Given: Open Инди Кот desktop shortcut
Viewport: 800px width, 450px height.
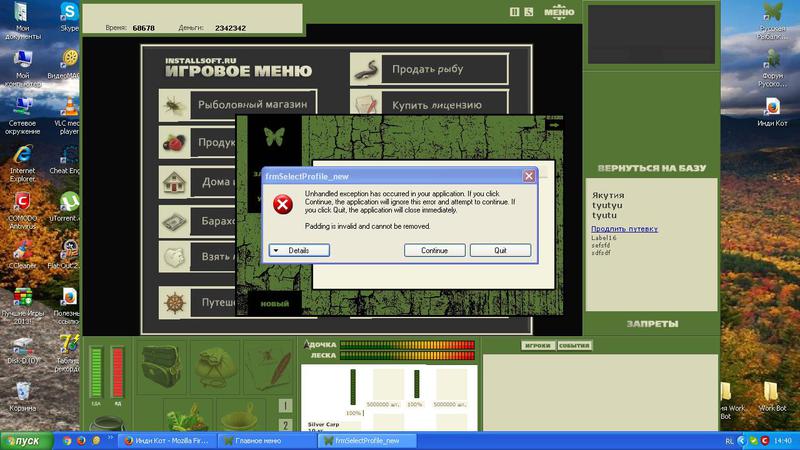Looking at the screenshot, I should point(772,112).
